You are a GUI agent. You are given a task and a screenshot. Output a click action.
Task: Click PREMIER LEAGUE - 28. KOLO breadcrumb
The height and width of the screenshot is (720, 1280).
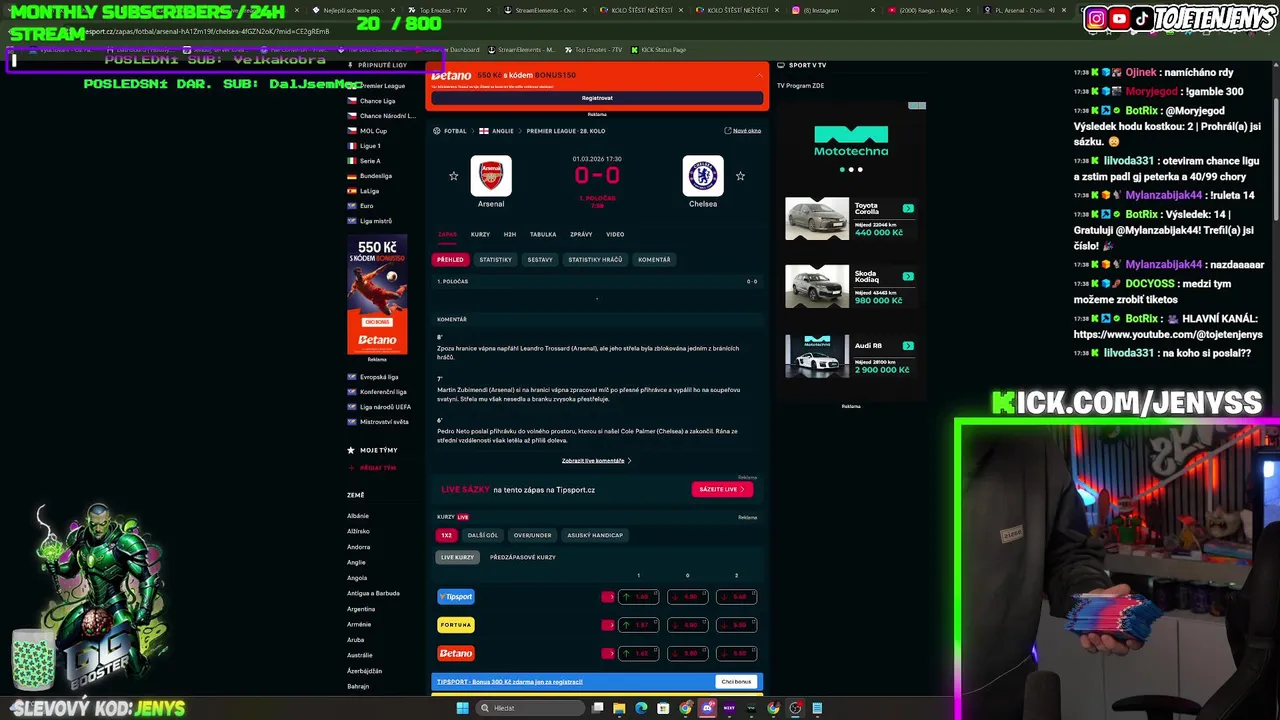pos(566,131)
